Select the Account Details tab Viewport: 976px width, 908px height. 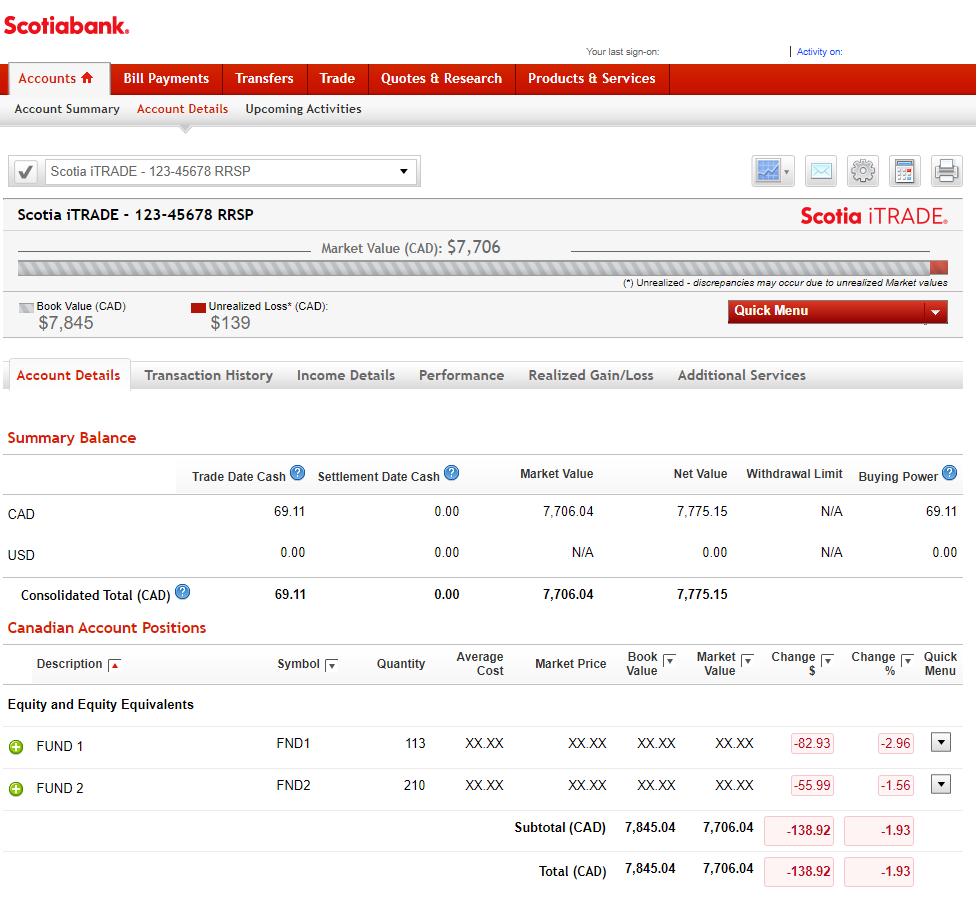click(x=68, y=375)
